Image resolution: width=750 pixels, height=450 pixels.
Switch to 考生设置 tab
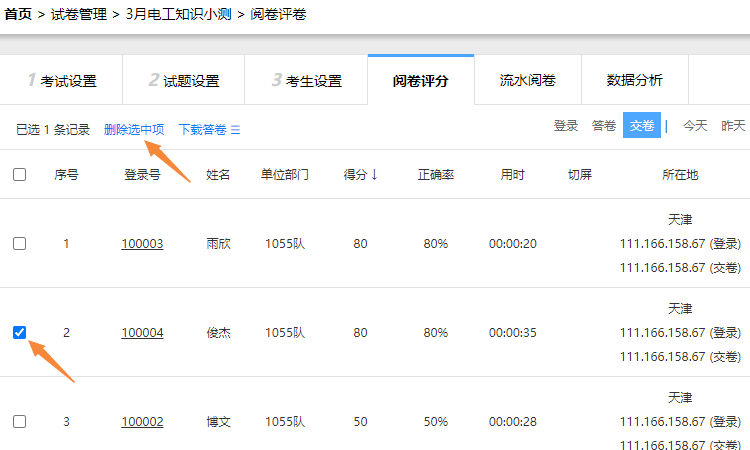[x=307, y=80]
